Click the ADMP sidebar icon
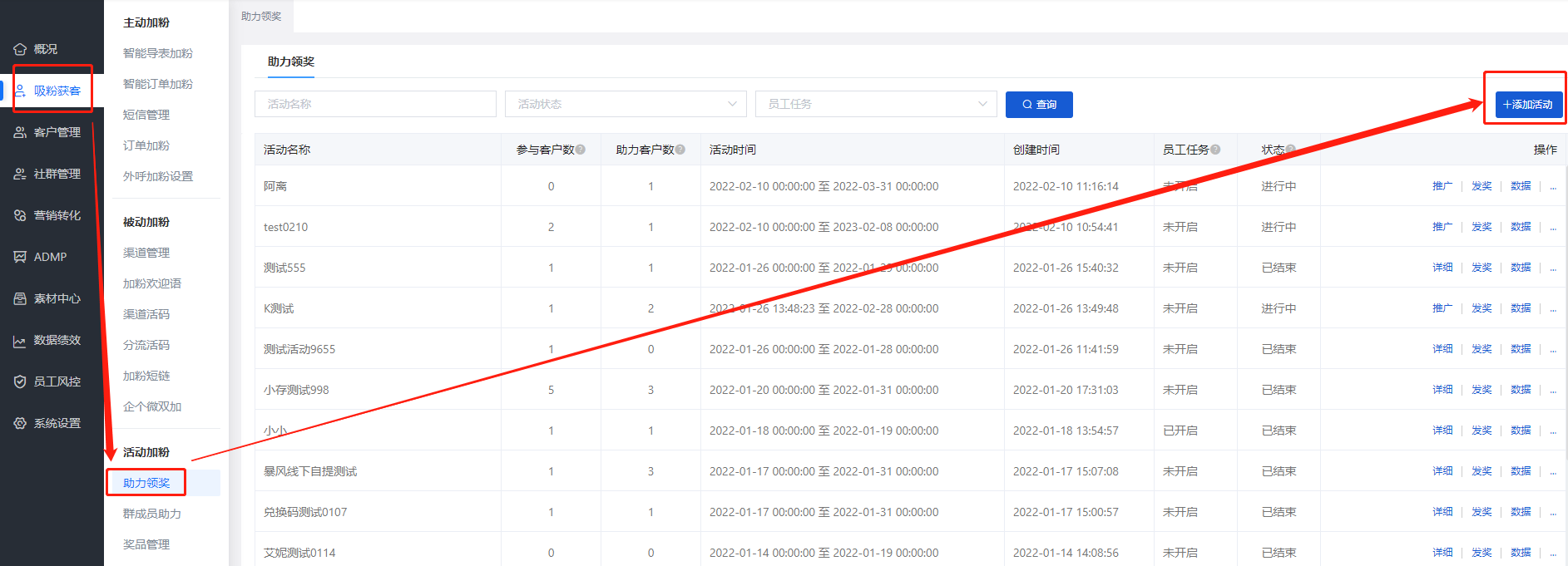 (20, 257)
